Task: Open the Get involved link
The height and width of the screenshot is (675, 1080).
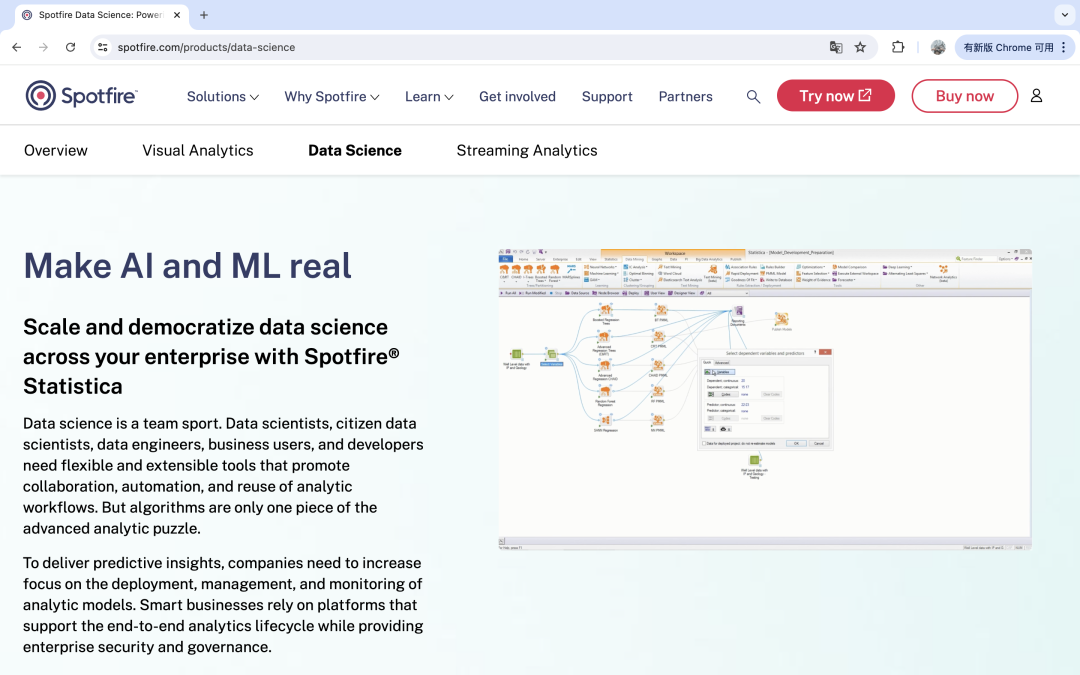Action: tap(517, 97)
